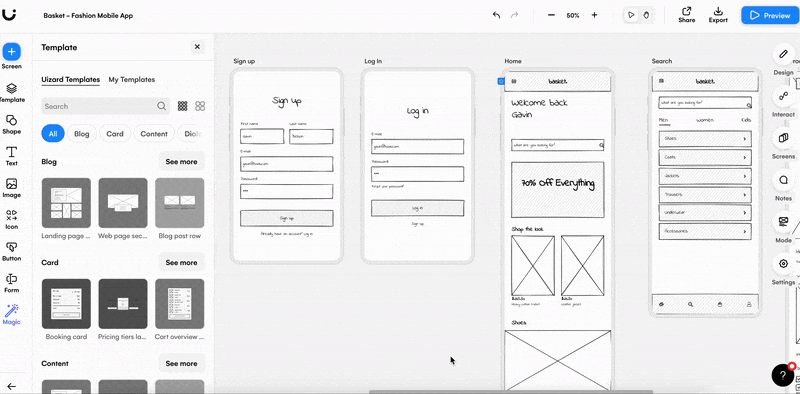Image resolution: width=800 pixels, height=394 pixels.
Task: Open the Image tool
Action: (11, 184)
